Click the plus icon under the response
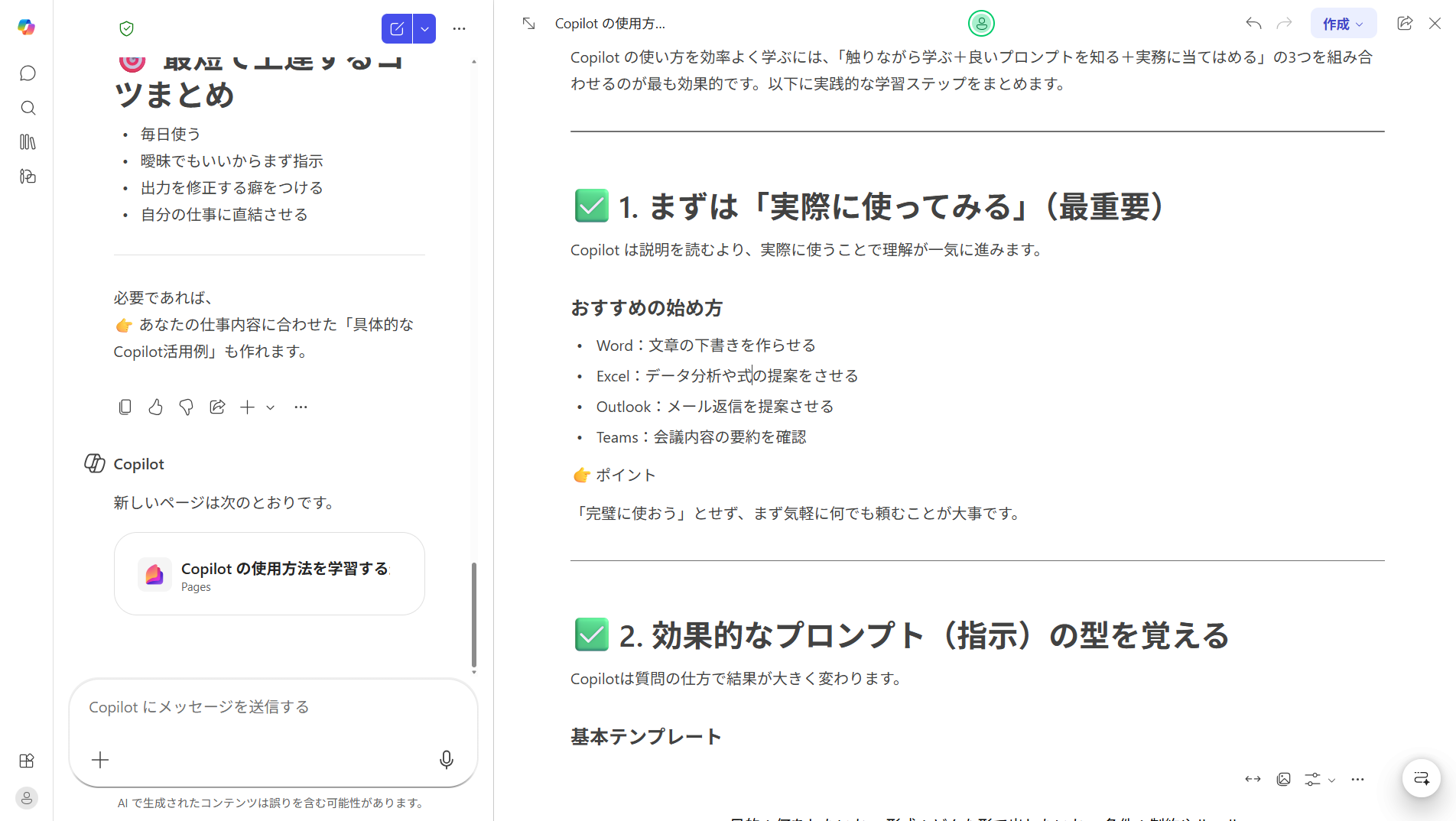1456x821 pixels. [x=247, y=407]
